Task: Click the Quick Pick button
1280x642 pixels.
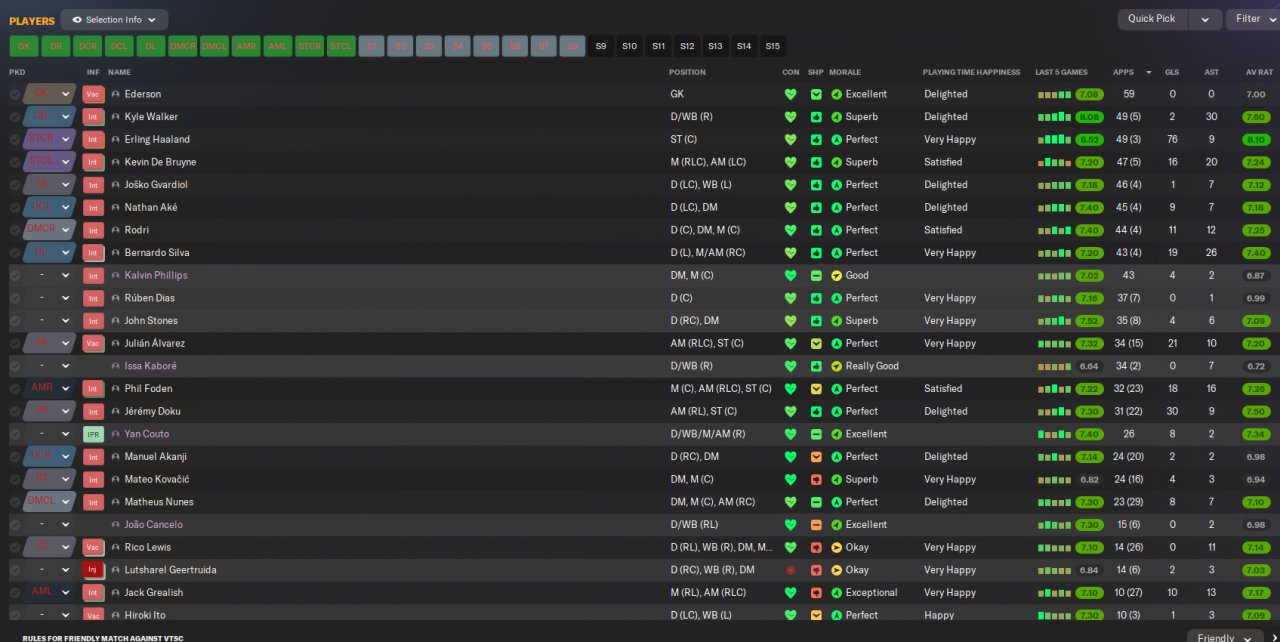Action: point(1152,19)
